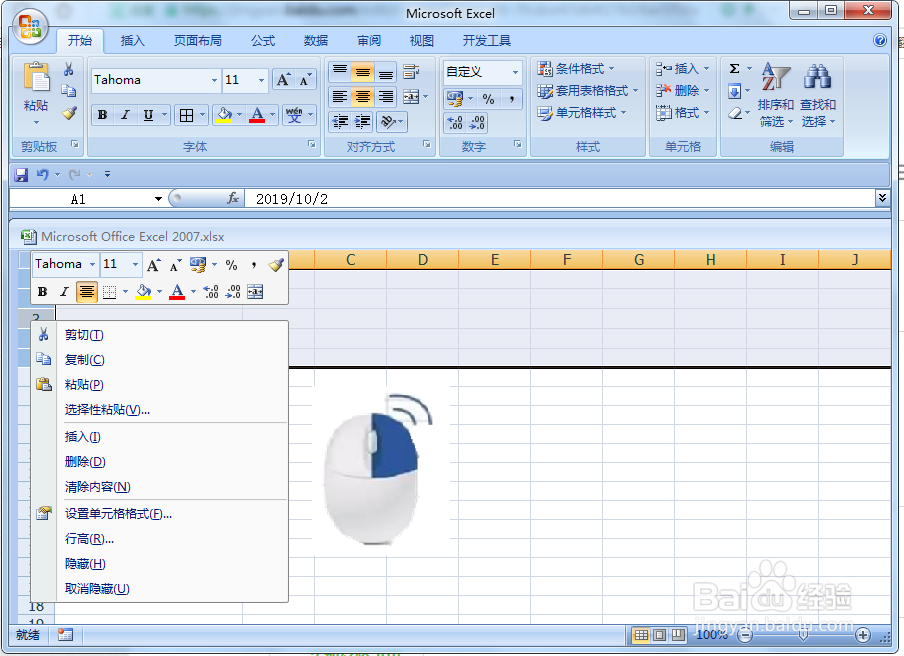Viewport: 904px width, 656px height.
Task: Toggle Underline in the ribbon
Action: click(148, 115)
